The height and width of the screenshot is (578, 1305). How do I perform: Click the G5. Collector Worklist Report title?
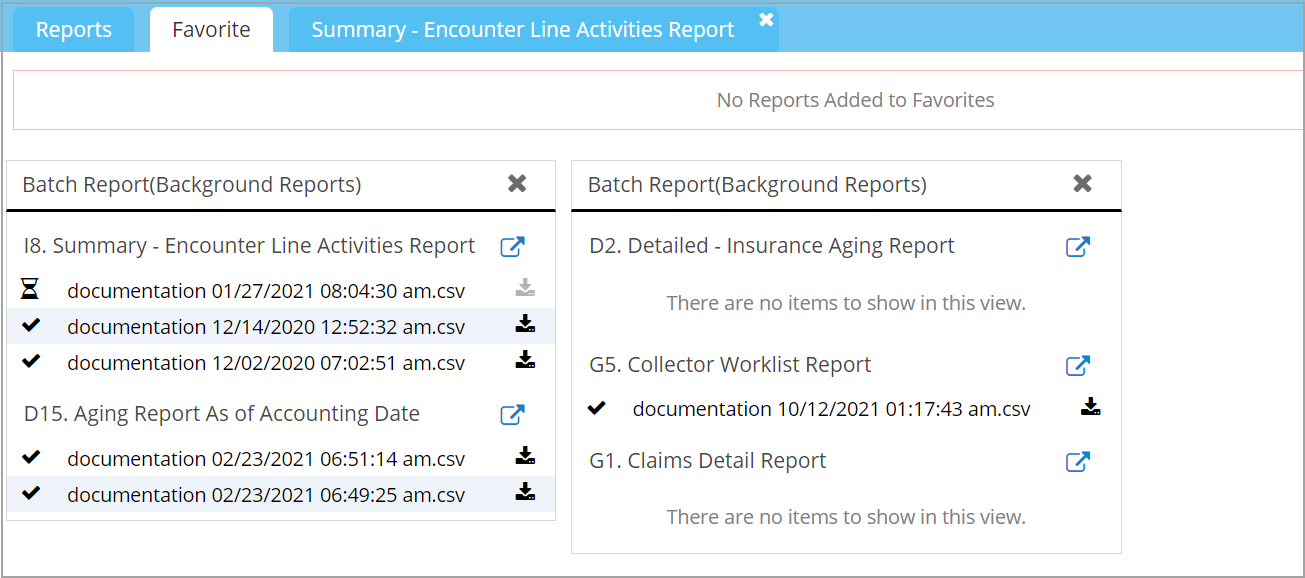730,365
